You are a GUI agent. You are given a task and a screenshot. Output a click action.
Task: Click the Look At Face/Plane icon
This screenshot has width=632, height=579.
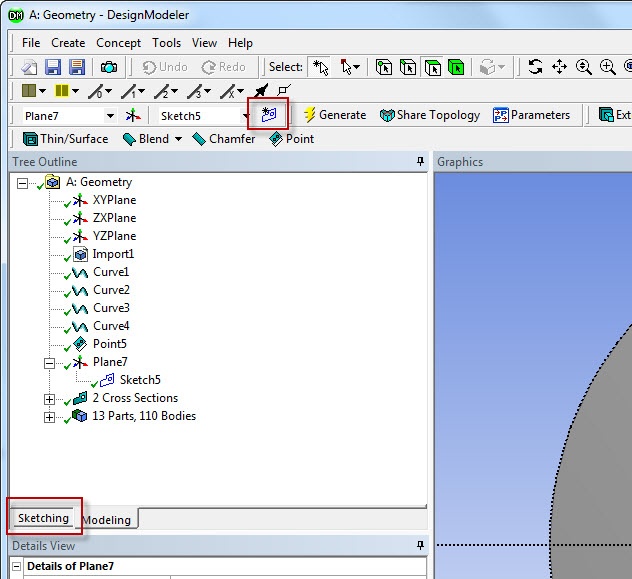[261, 91]
